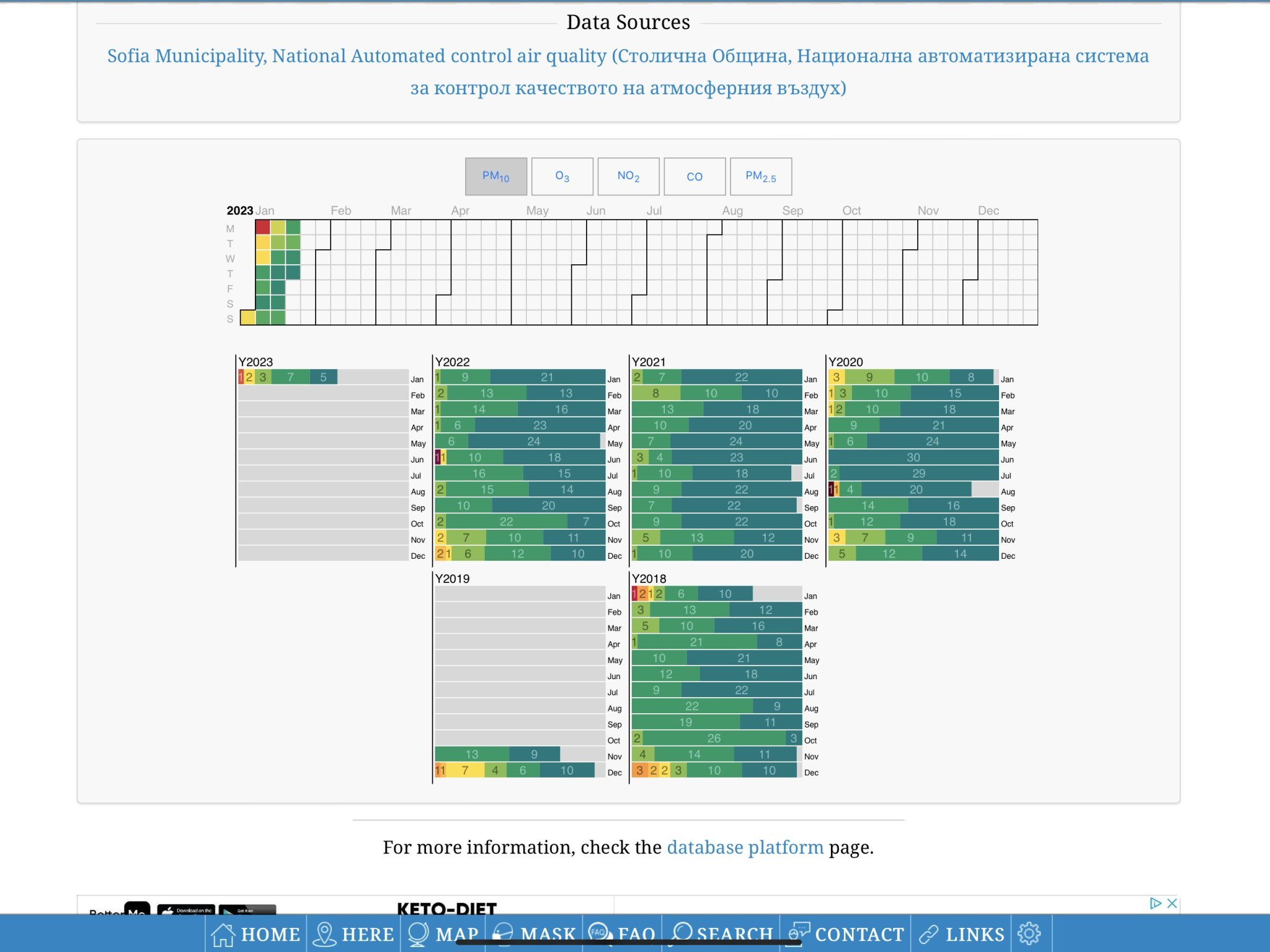Viewport: 1270px width, 952px height.
Task: Switch to the NO2 pollutant tab
Action: coord(628,177)
